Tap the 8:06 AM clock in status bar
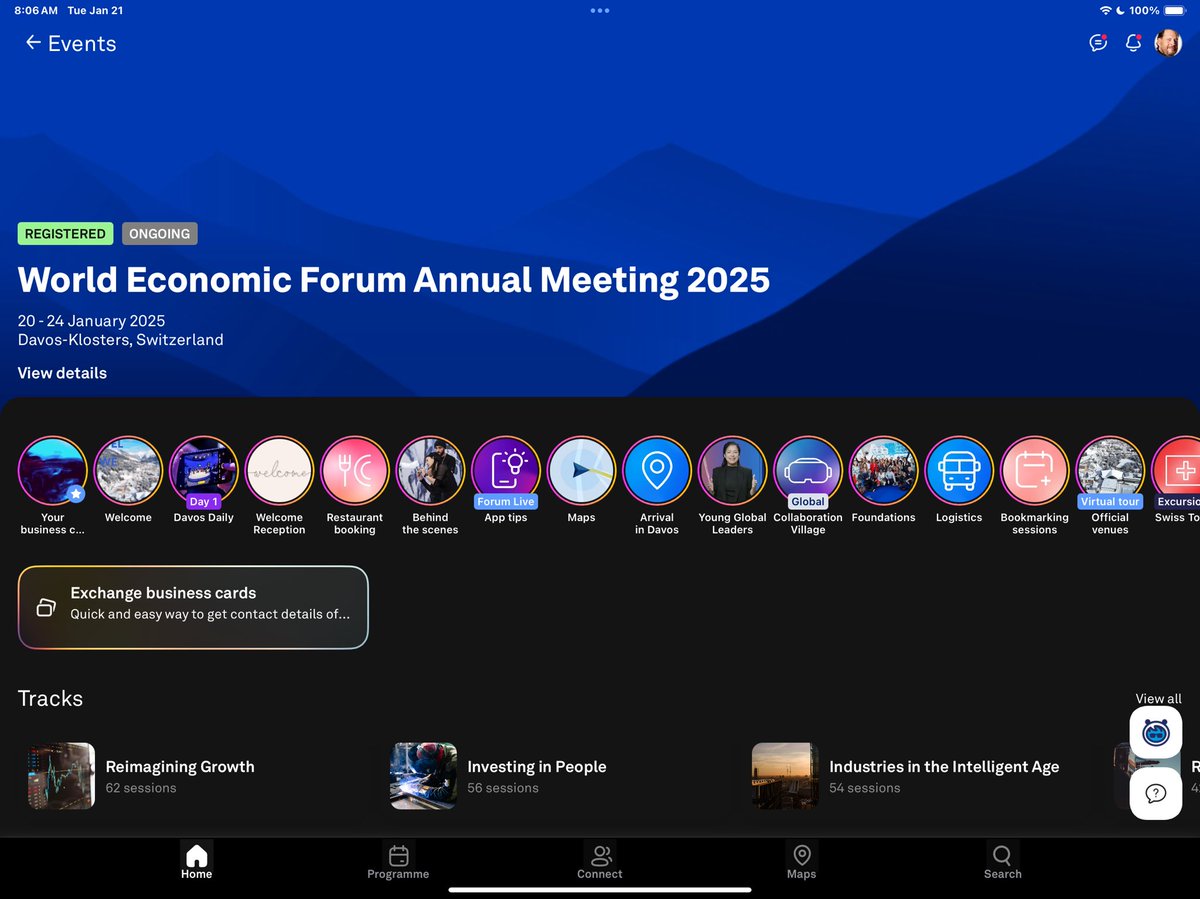Viewport: 1200px width, 899px height. pyautogui.click(x=36, y=10)
